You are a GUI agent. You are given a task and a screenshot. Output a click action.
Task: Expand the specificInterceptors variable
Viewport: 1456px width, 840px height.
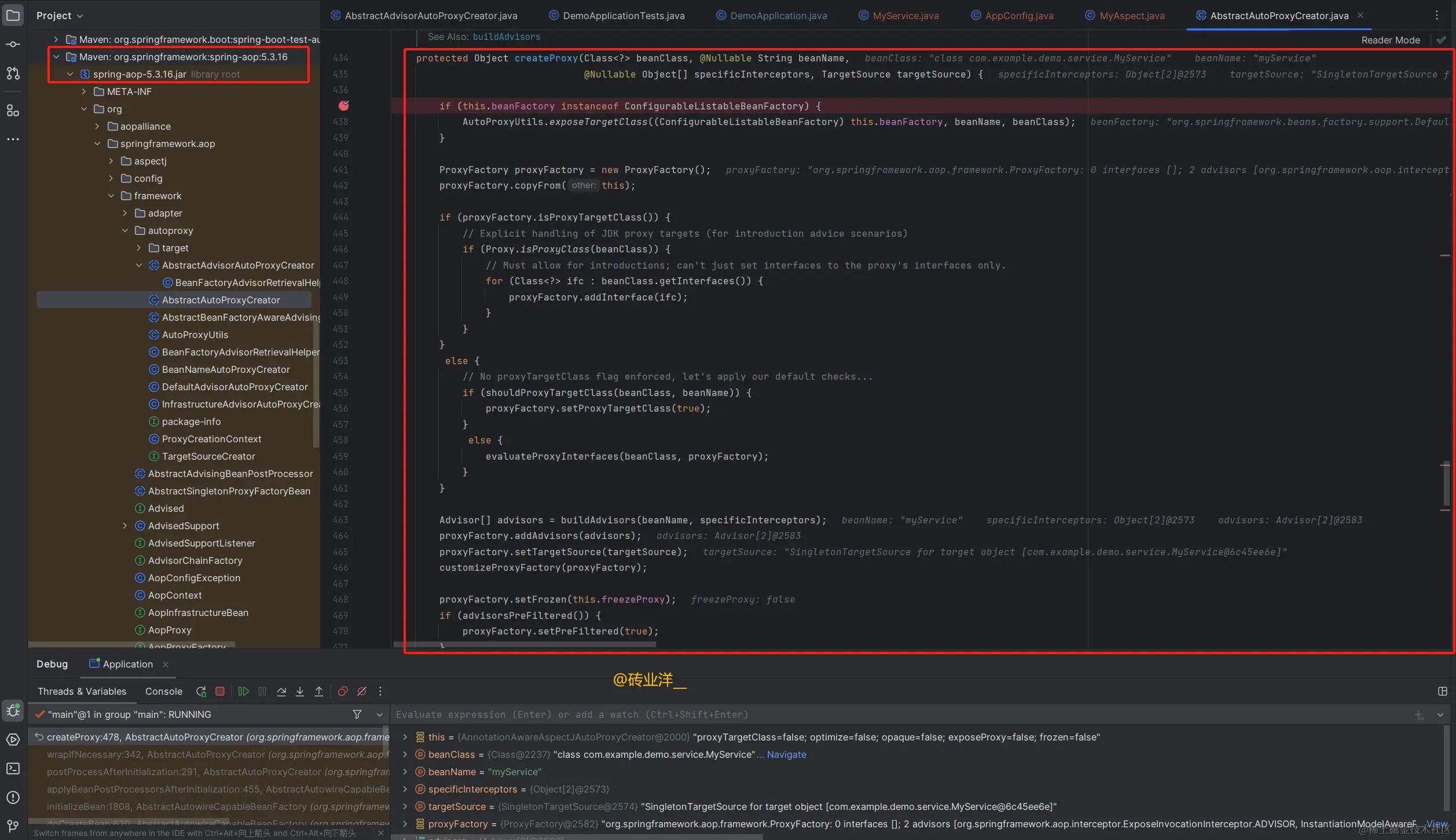pos(405,789)
